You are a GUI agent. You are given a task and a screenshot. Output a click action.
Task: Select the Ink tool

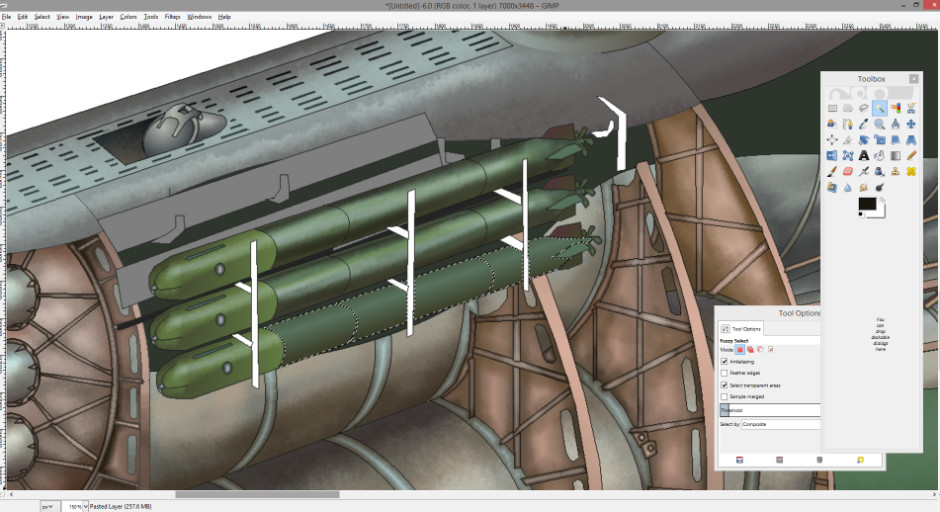tap(879, 171)
